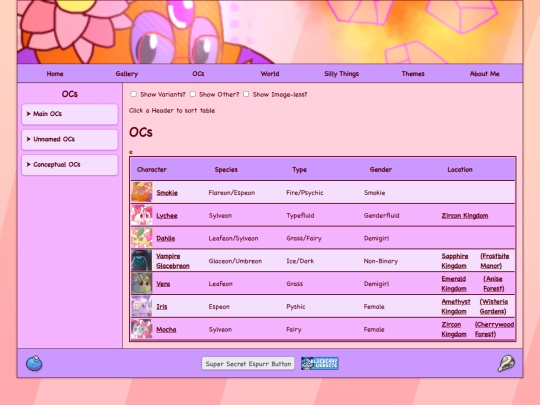Click the Espeon species cell
540x405 pixels.
219,307
